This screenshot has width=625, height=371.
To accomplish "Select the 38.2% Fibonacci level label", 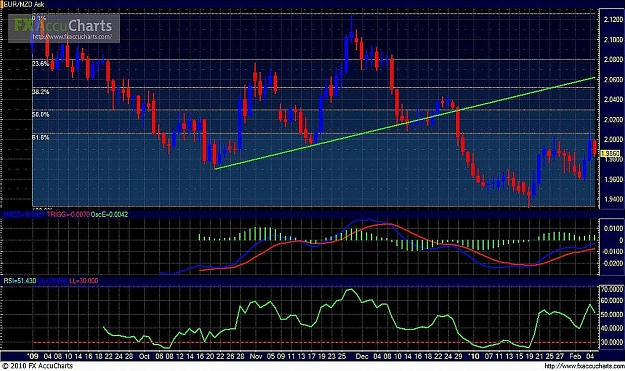I will (41, 92).
